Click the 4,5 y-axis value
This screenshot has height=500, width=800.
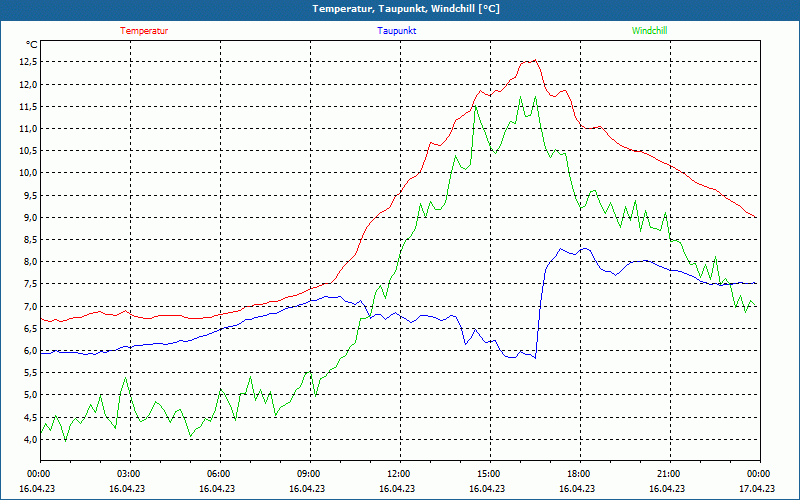30,417
